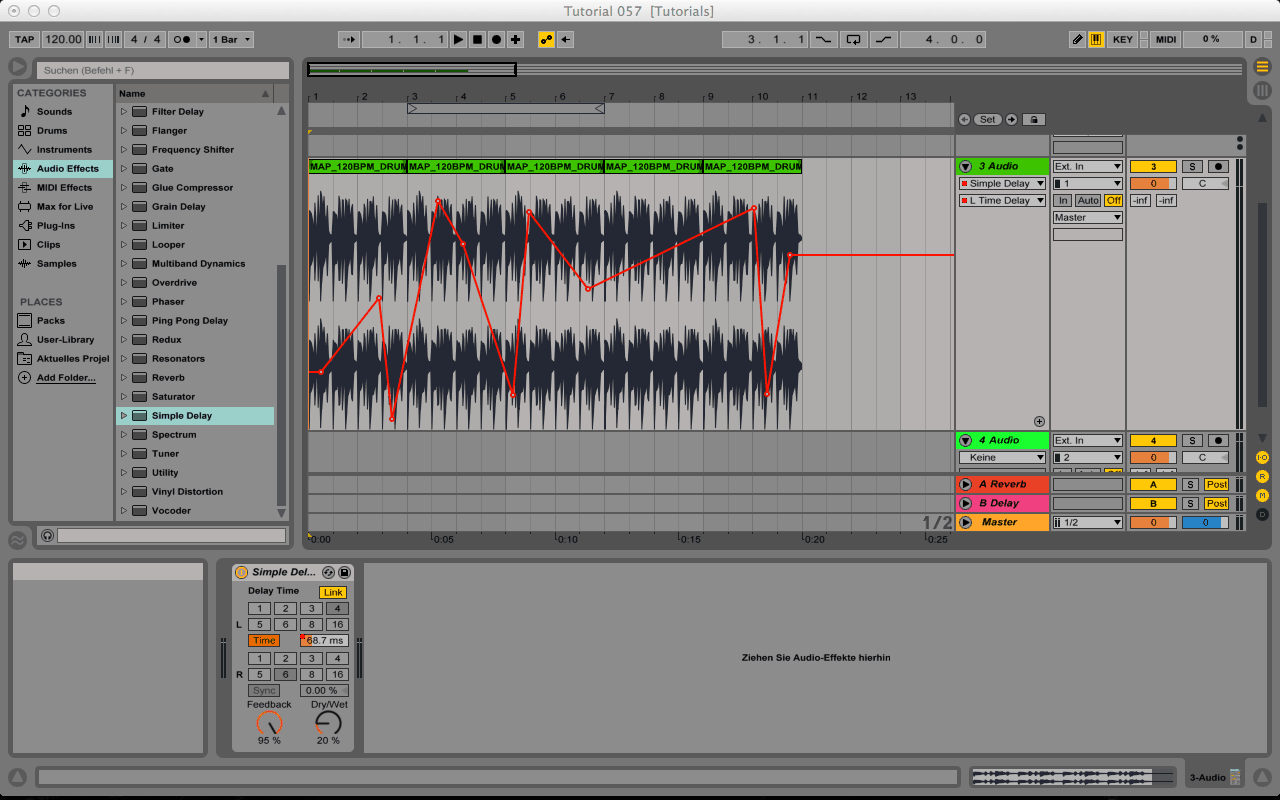
Task: Click the Simple Delay hot-swap icon
Action: click(329, 572)
